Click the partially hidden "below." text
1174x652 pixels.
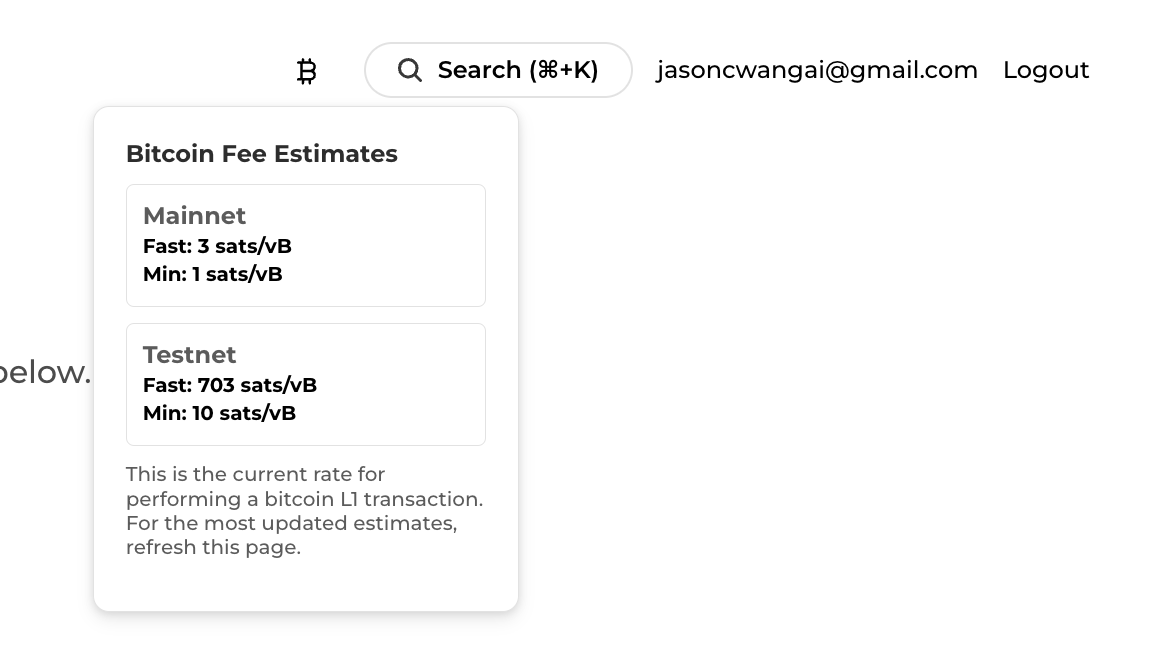click(45, 372)
